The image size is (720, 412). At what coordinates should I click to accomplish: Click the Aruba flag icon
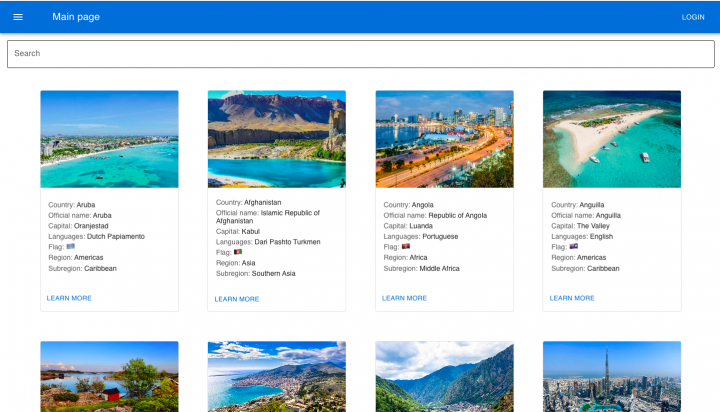coord(71,247)
